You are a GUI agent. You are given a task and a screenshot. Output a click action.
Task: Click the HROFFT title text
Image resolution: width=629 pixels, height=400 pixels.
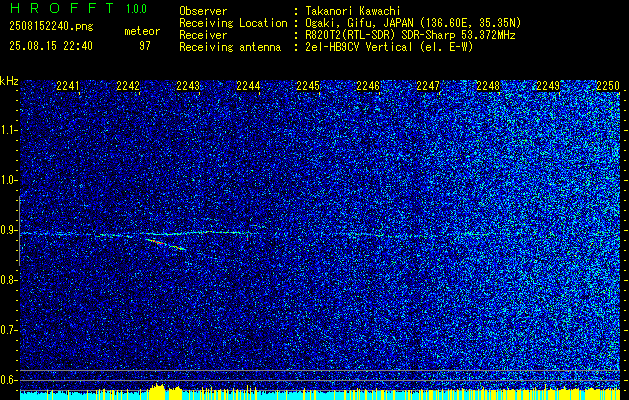click(x=62, y=8)
